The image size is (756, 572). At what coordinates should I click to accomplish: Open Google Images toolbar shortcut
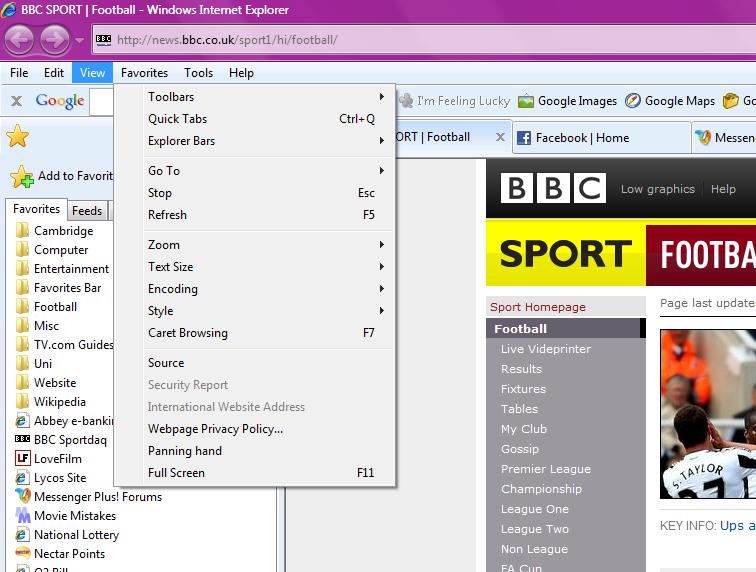point(566,101)
